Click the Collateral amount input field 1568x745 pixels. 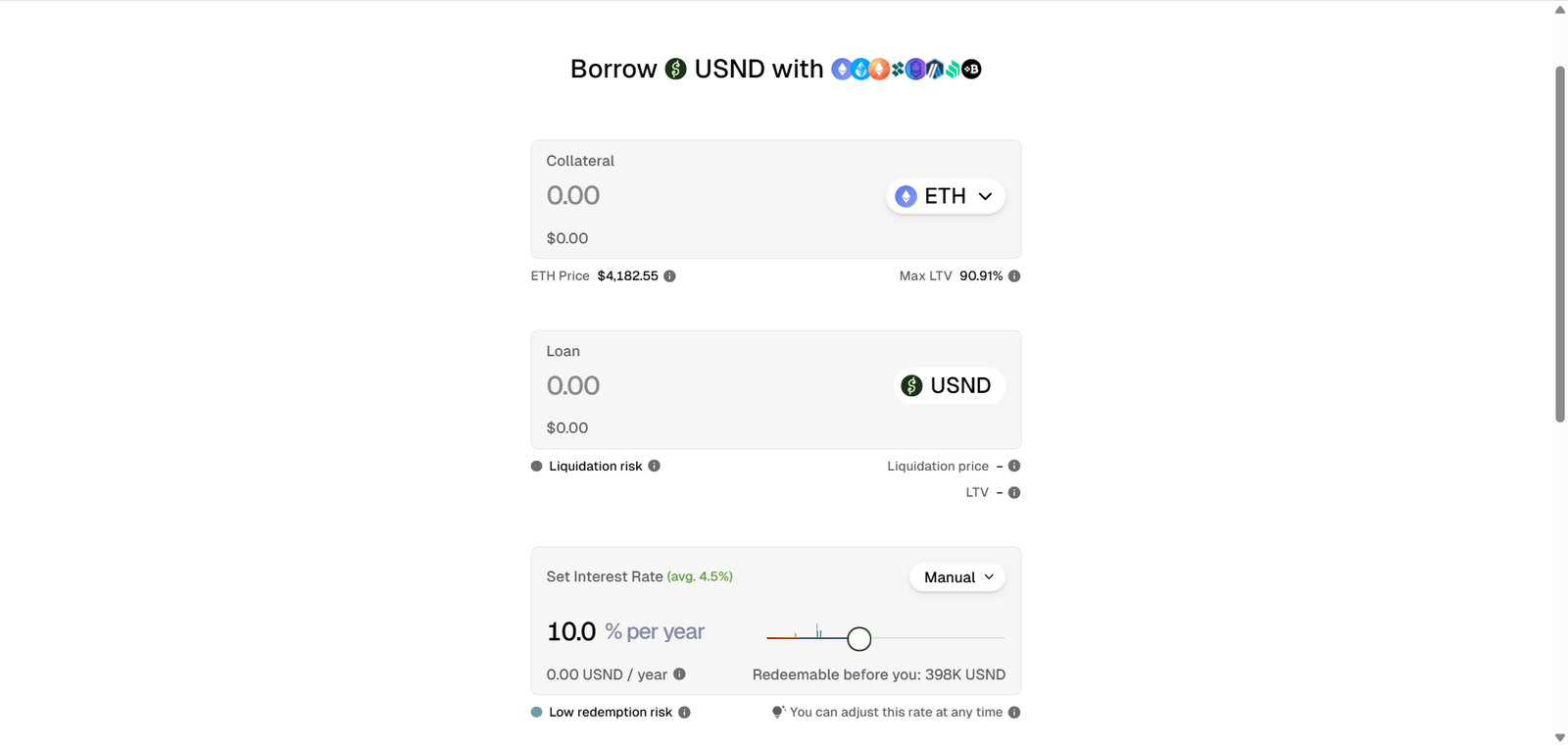point(686,196)
